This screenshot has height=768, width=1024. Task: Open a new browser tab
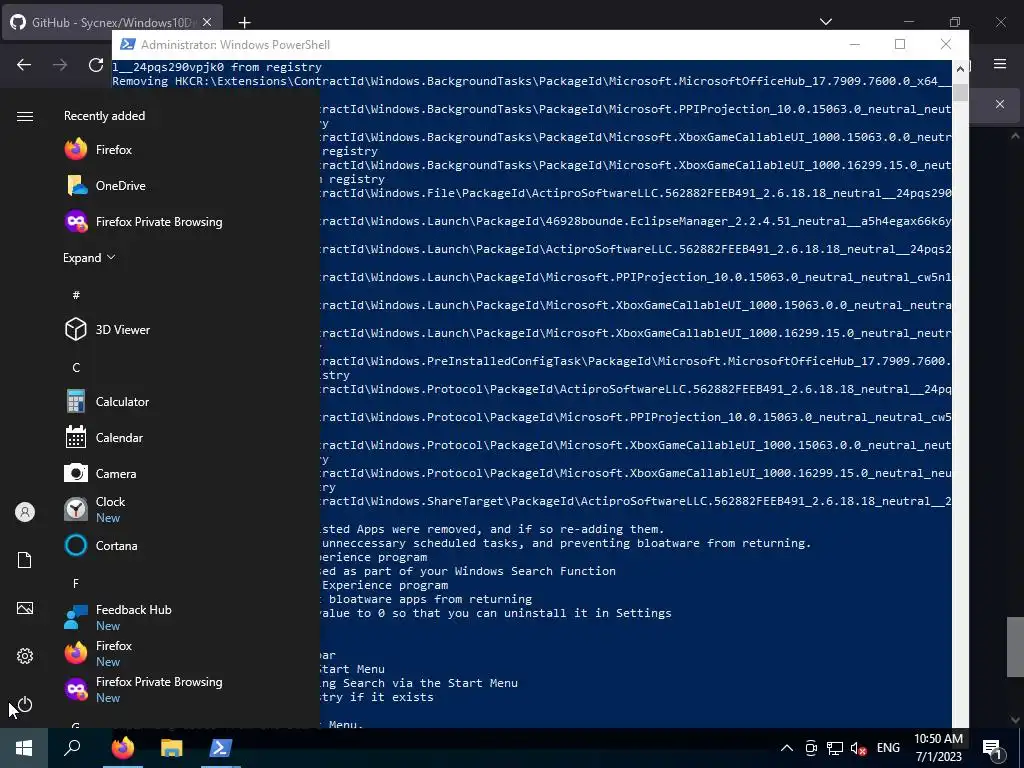(x=244, y=23)
